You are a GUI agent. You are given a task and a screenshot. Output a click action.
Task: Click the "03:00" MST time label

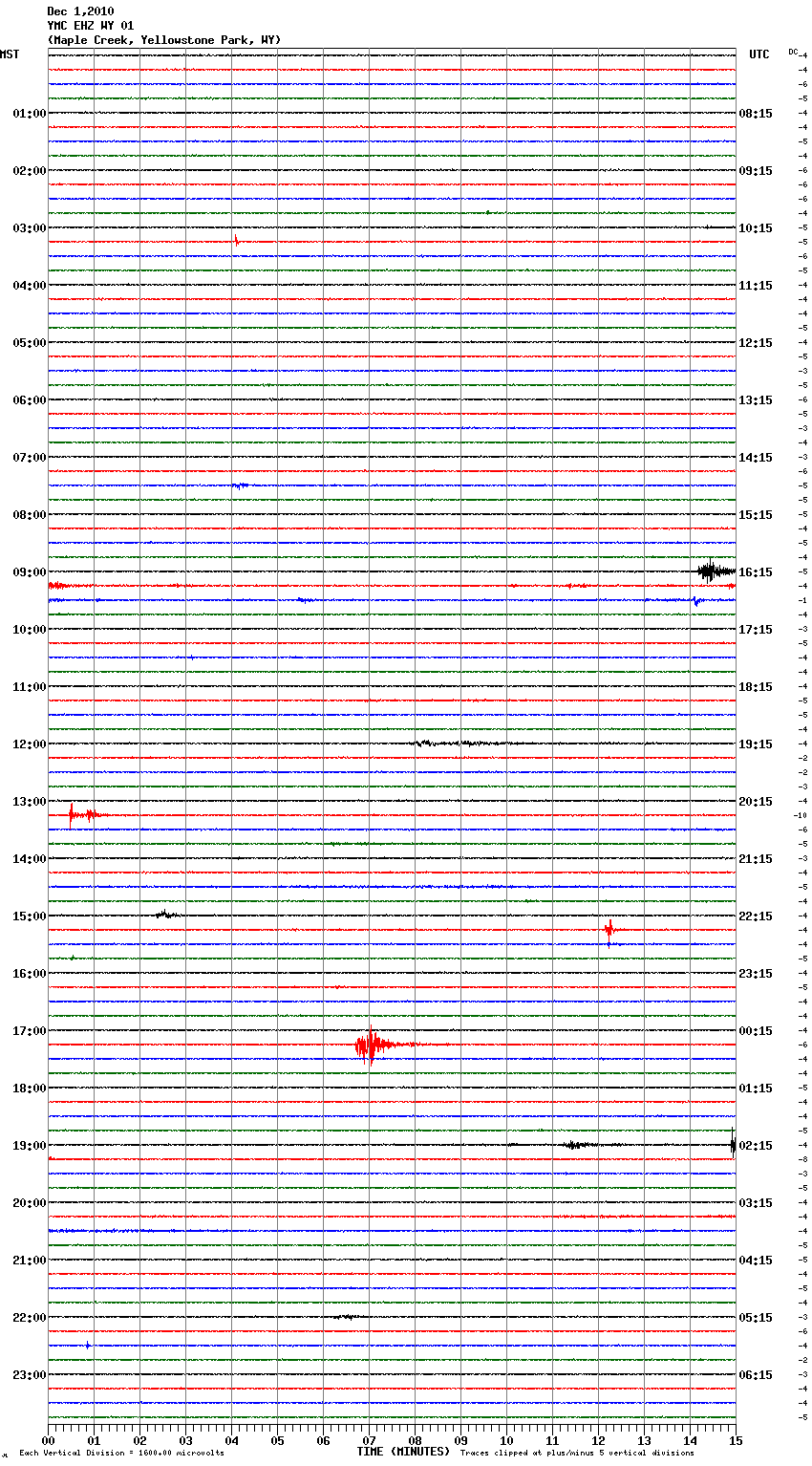point(30,228)
